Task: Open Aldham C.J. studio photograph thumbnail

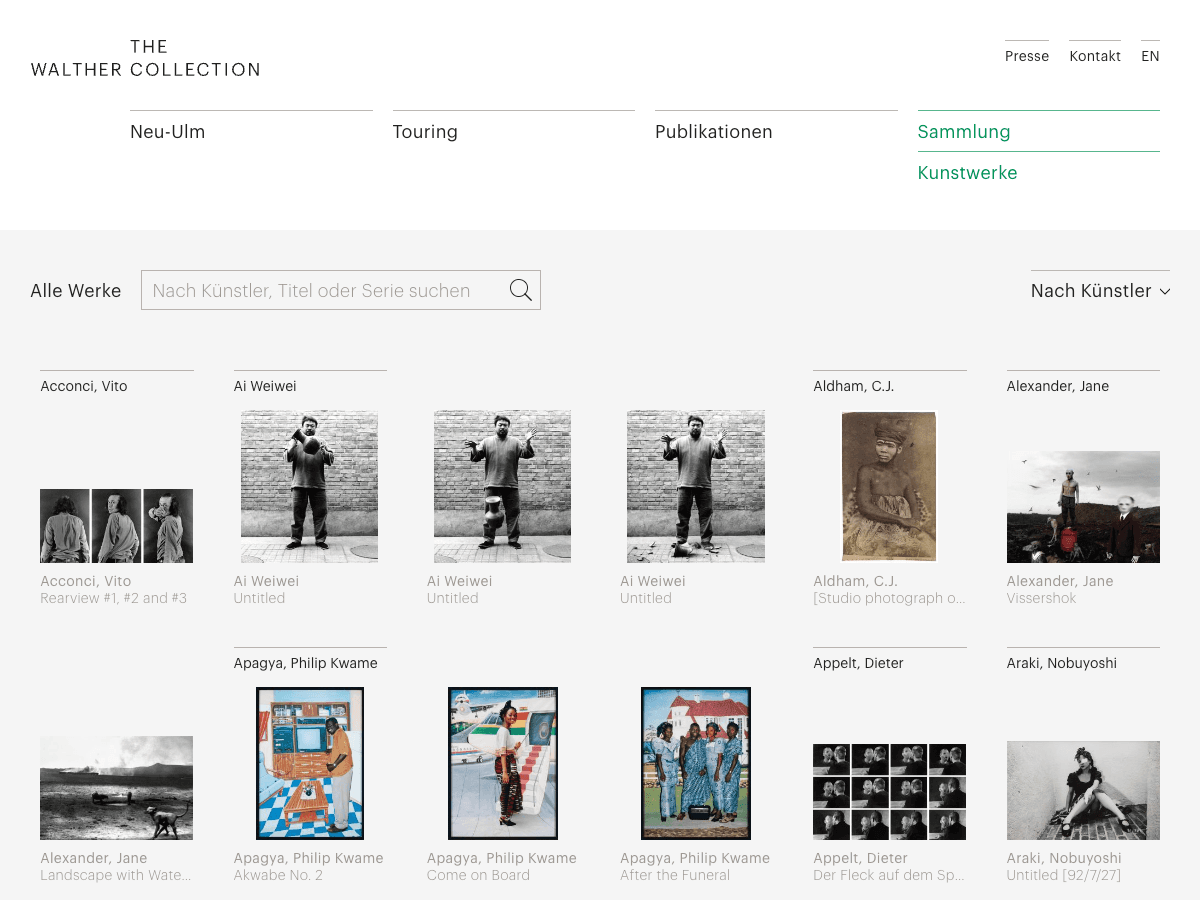Action: point(889,486)
